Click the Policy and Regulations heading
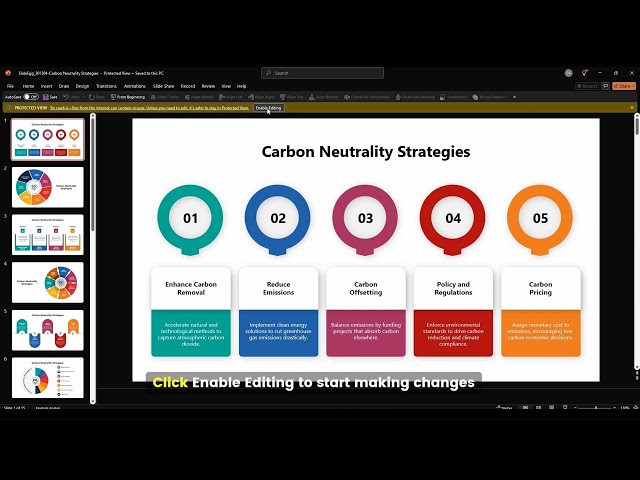640x480 pixels. [x=453, y=288]
